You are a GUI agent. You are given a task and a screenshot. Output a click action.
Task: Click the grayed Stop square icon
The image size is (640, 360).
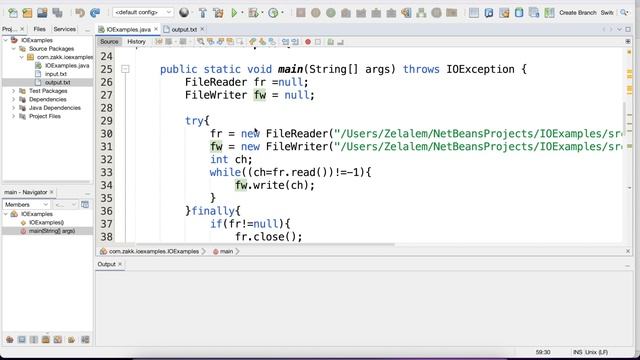coord(301,13)
